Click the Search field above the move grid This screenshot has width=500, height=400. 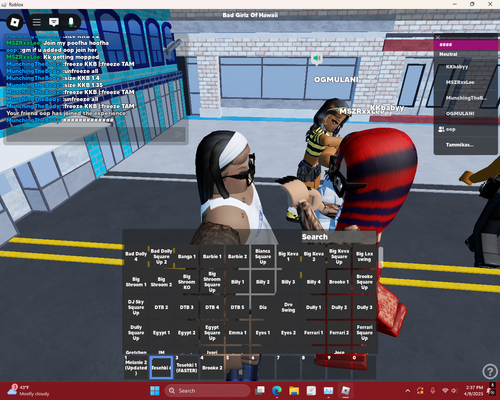(x=339, y=237)
